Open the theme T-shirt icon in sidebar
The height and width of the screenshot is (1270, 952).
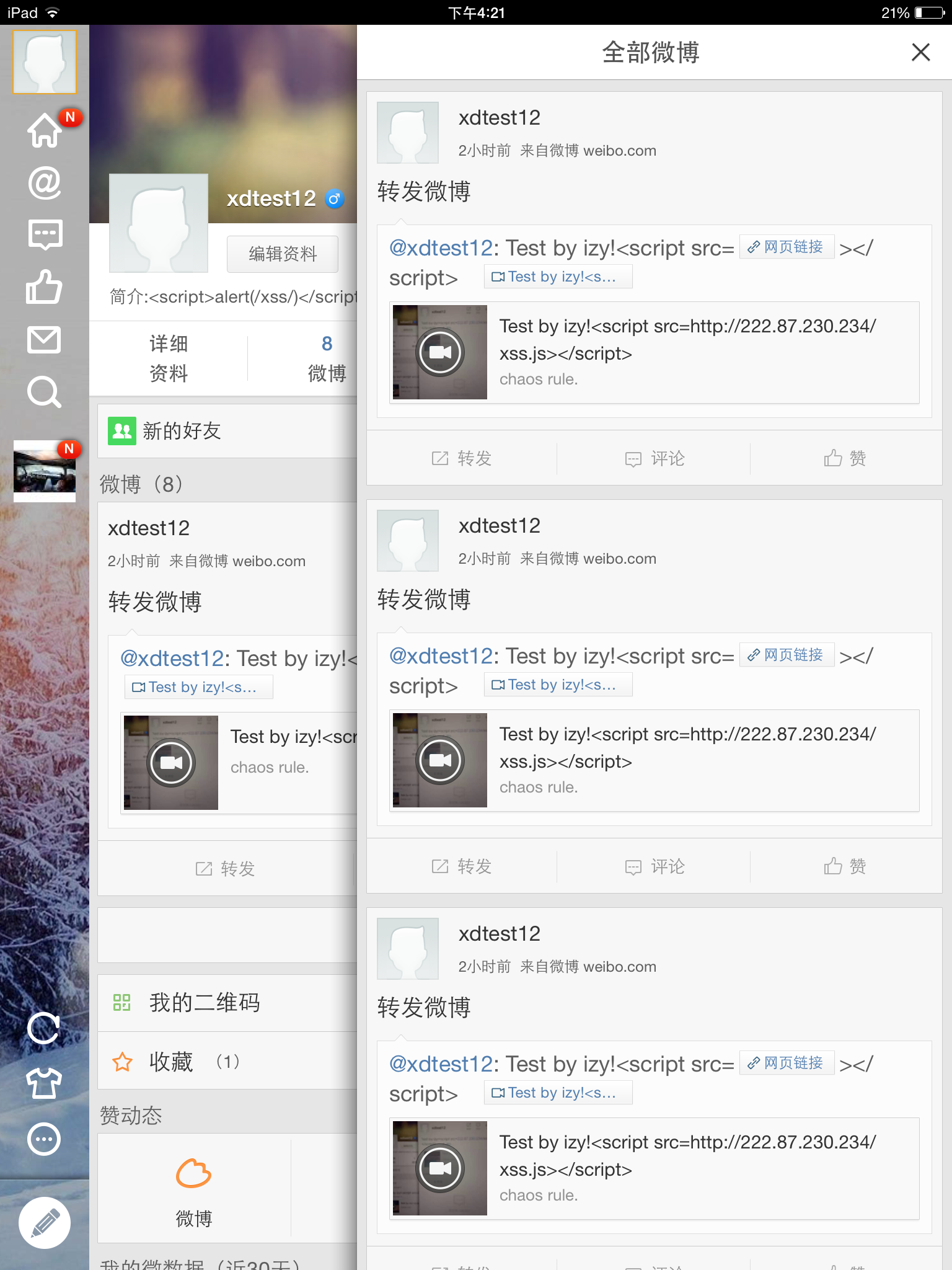pos(45,1083)
